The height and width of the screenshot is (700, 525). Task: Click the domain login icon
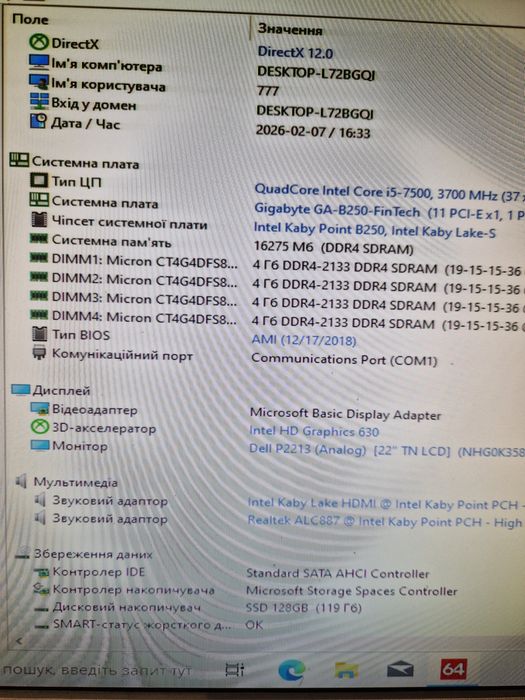pyautogui.click(x=39, y=100)
